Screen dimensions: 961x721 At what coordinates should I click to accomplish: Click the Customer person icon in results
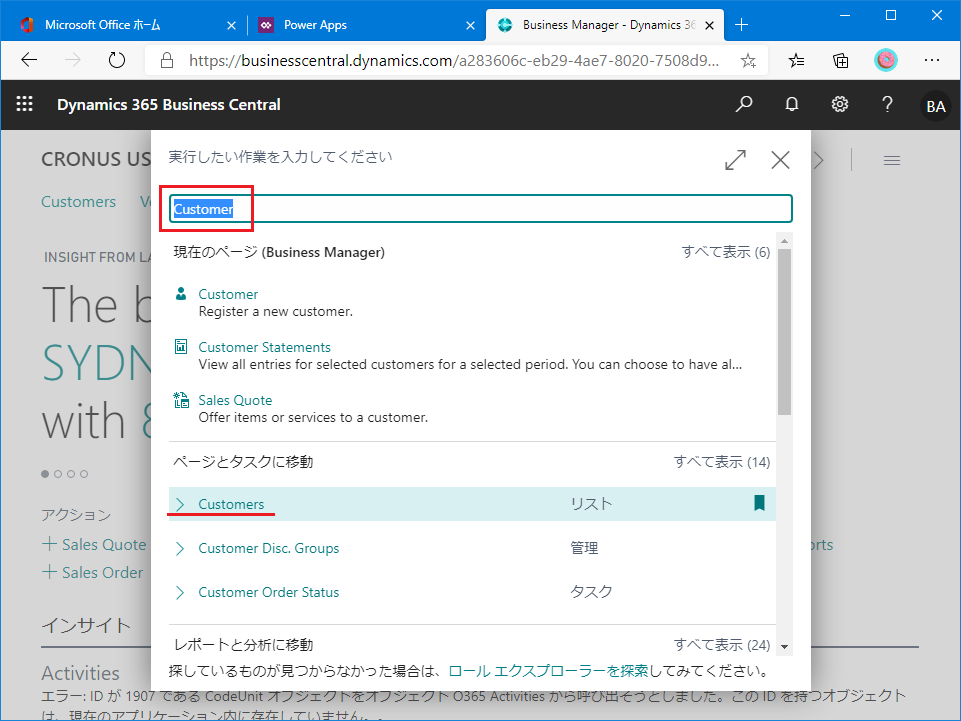181,294
